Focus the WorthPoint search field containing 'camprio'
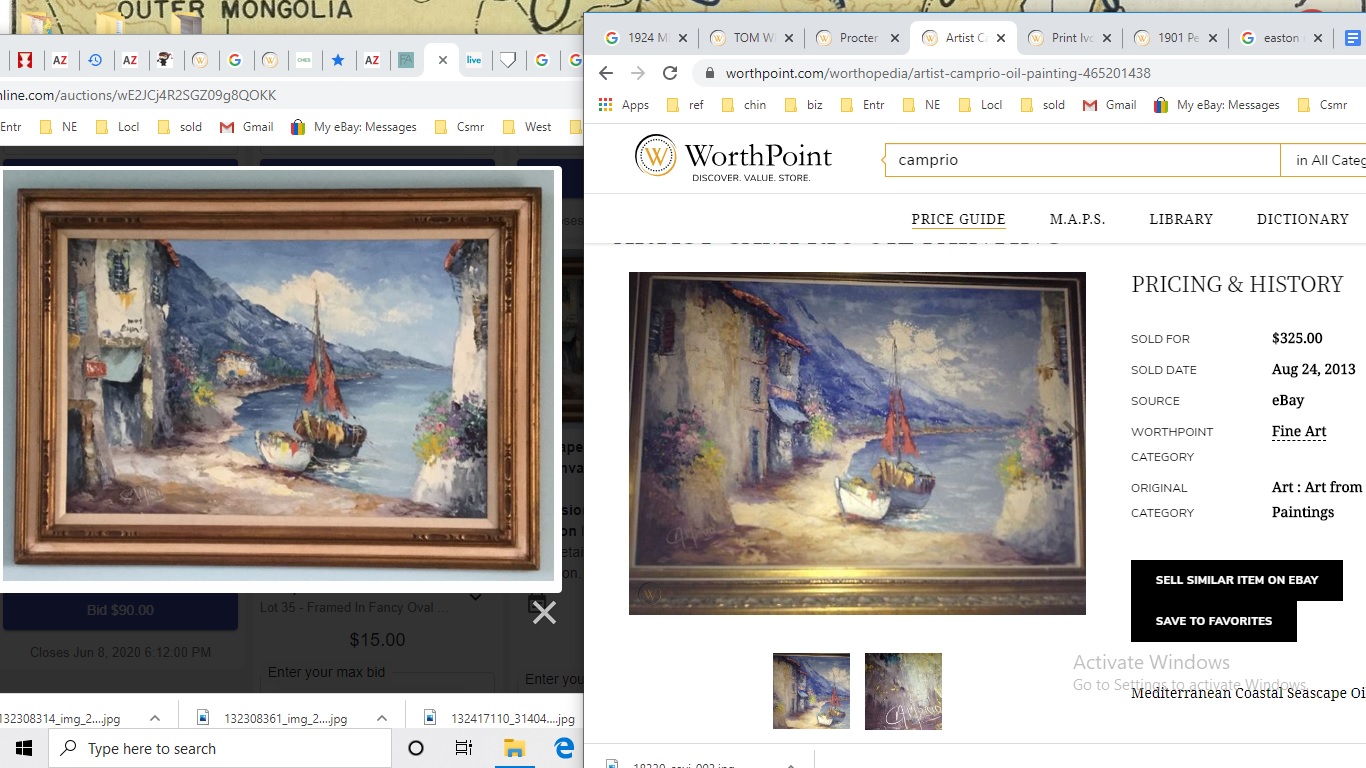Screen dimensions: 1366x768 point(1082,160)
